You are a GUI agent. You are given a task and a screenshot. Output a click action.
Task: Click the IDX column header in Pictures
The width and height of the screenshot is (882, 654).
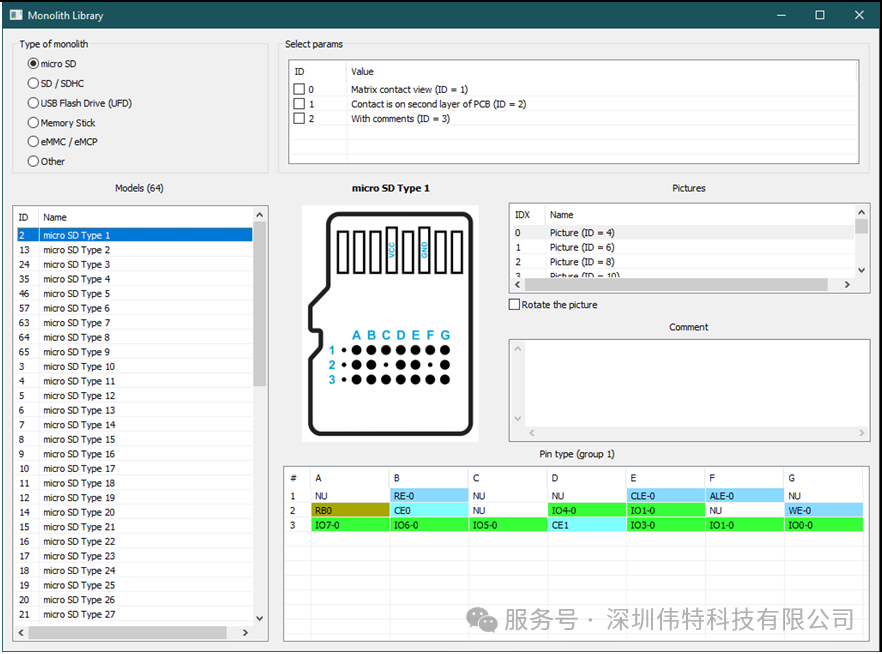(x=524, y=214)
